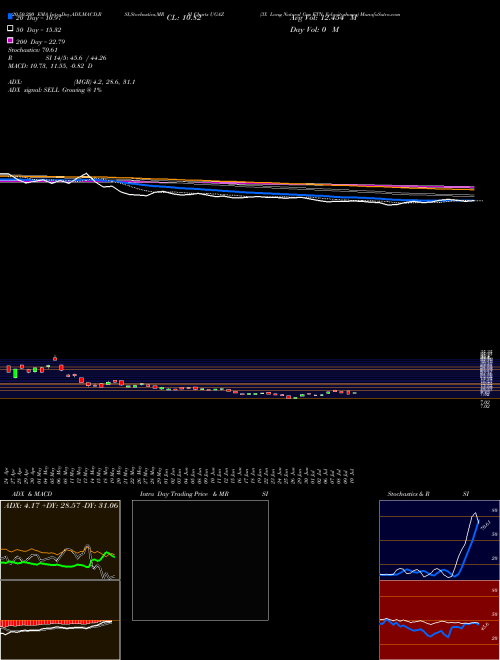Click the 'Day Vol: 0 M' text
Viewport: 500px width, 660px height.
click(x=314, y=29)
